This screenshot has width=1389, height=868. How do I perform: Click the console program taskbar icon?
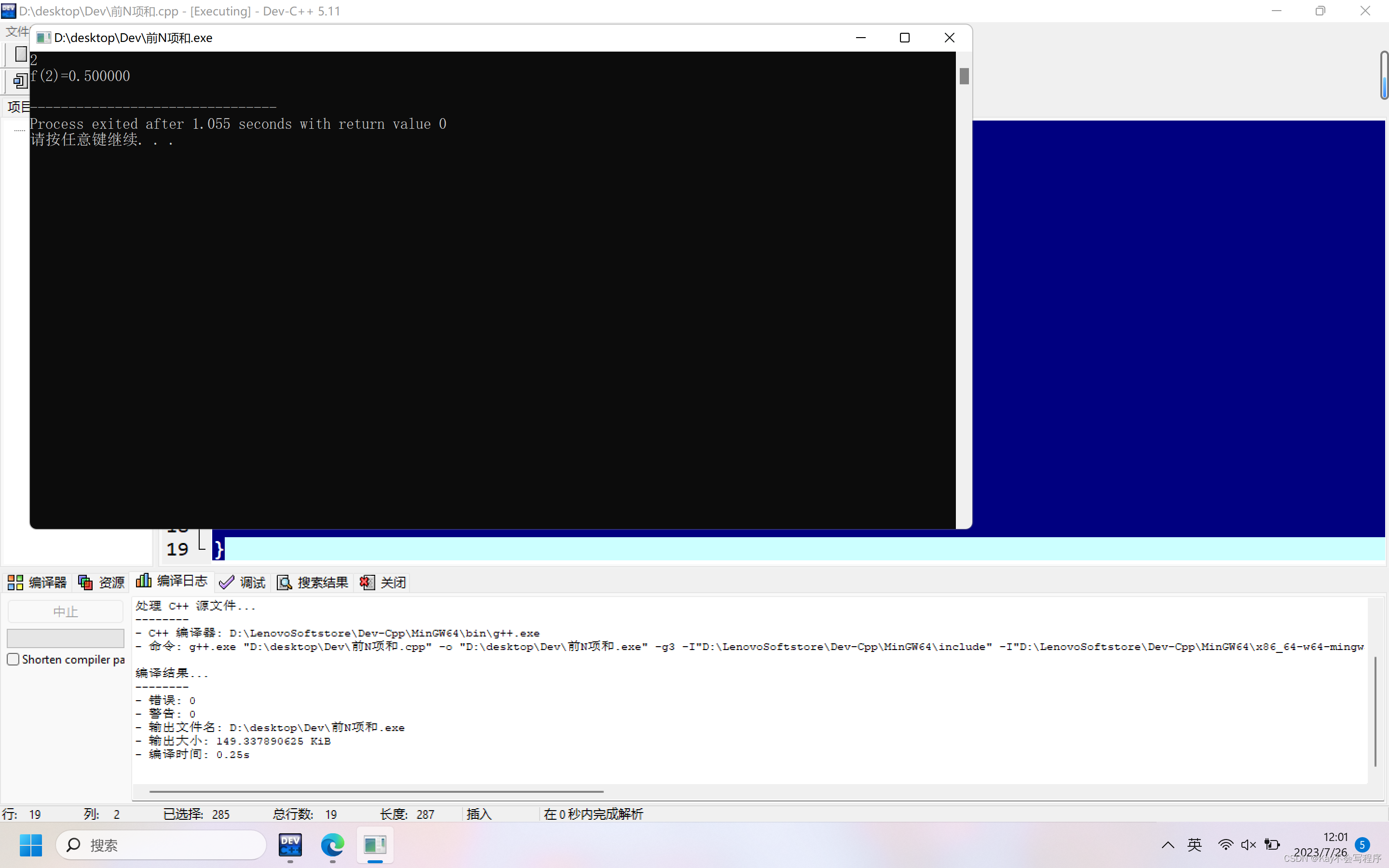pos(375,844)
